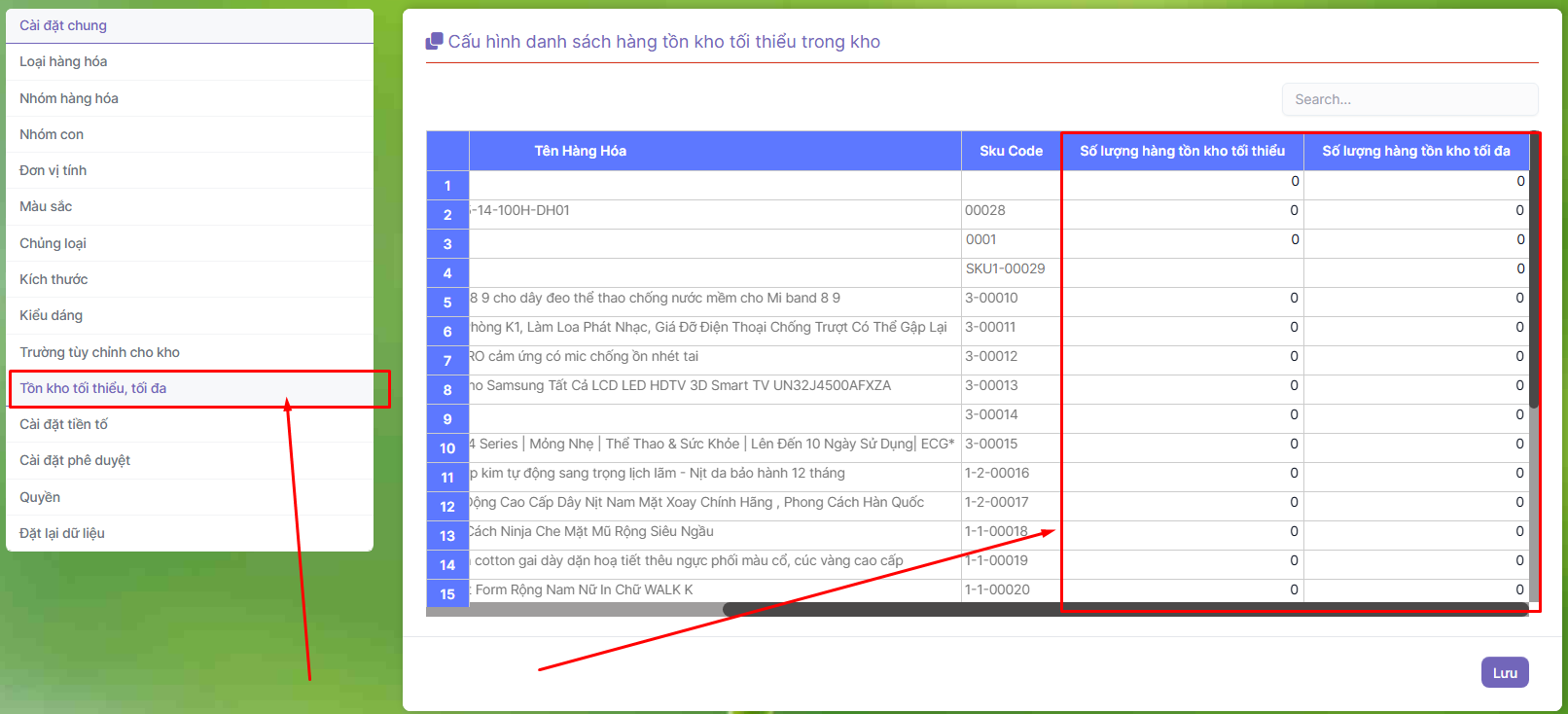This screenshot has height=714, width=1568.
Task: Open Cài đặt phê duyệt
Action: (x=75, y=460)
